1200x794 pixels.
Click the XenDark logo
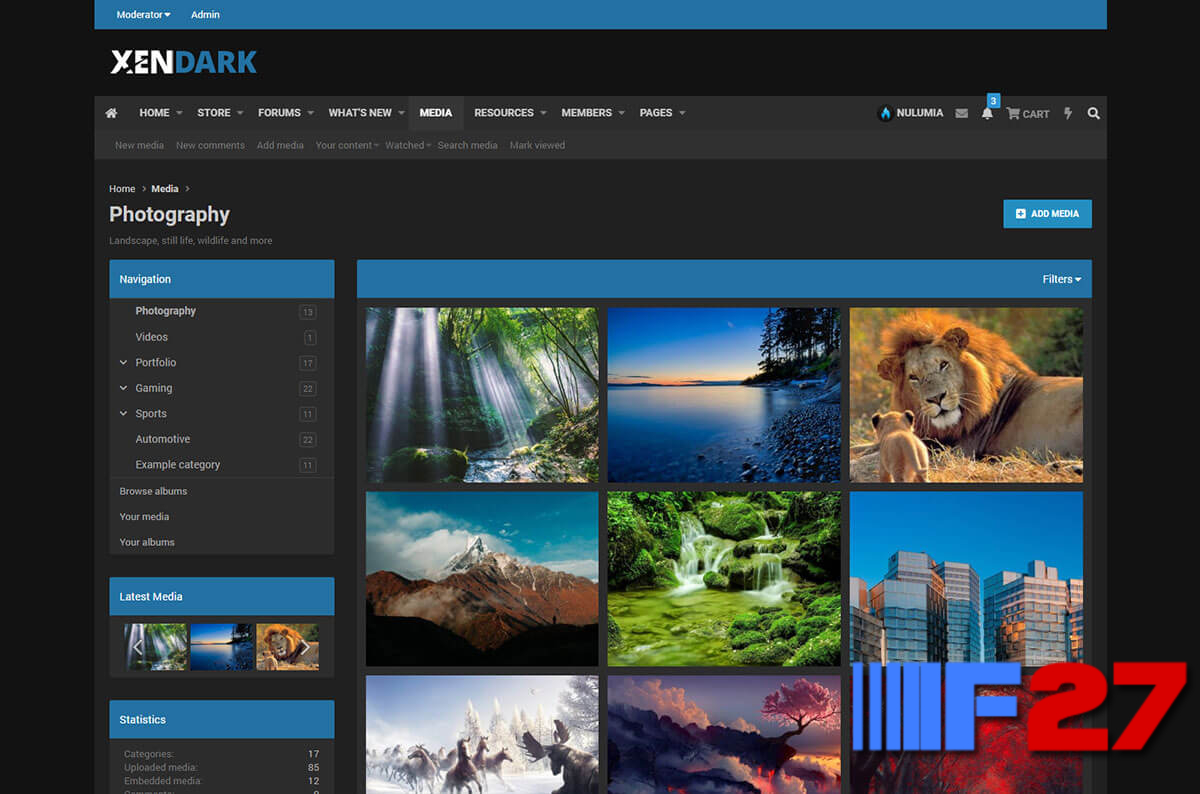coord(183,62)
